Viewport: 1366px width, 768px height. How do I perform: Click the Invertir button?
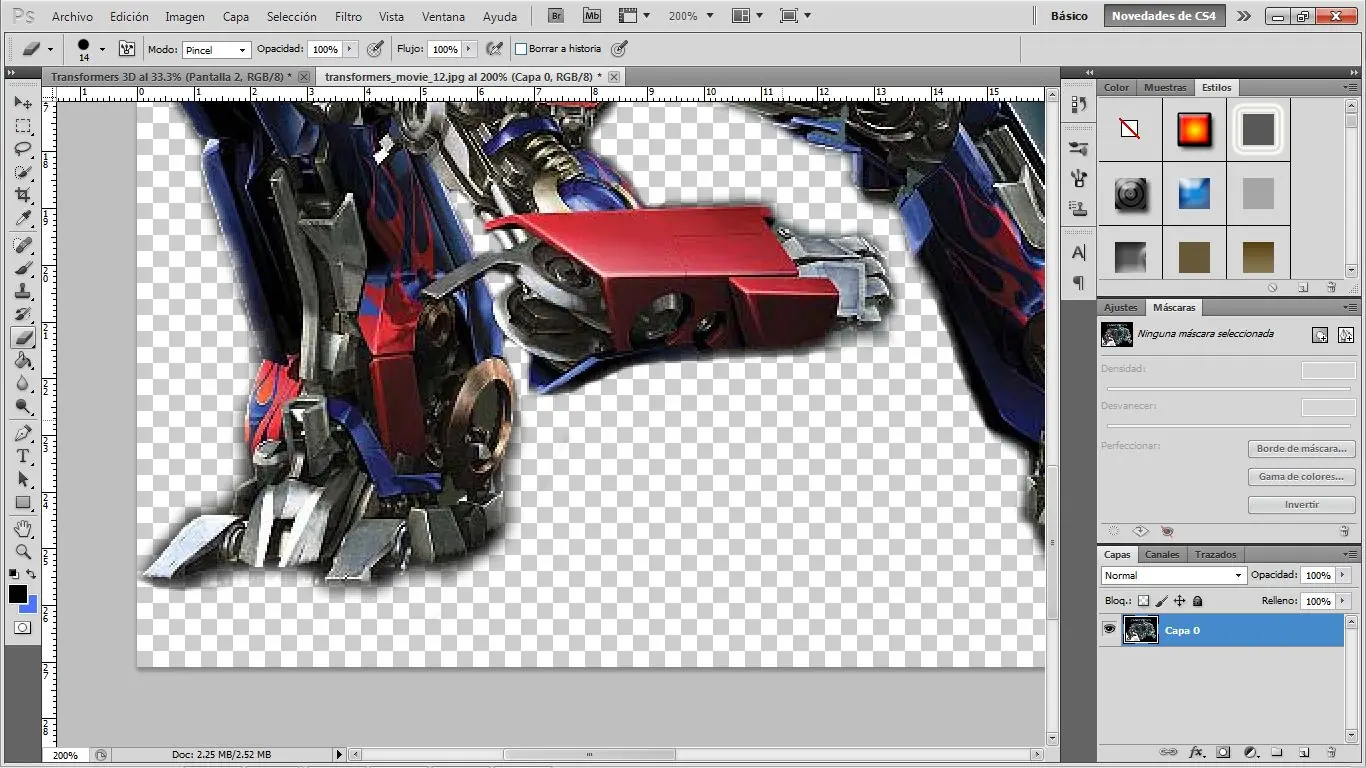tap(1302, 505)
